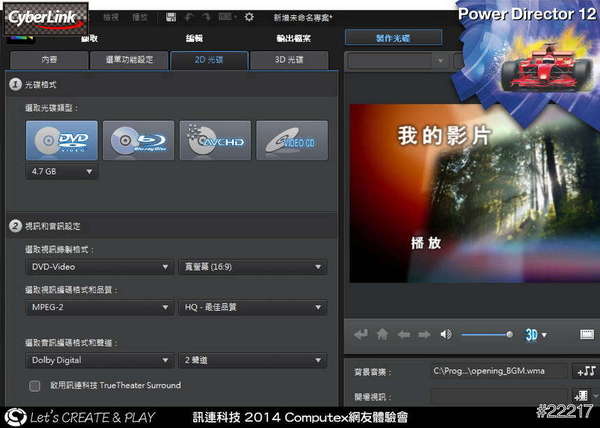
Task: Click the keyboard-like icon in preview controls
Action: [587, 335]
